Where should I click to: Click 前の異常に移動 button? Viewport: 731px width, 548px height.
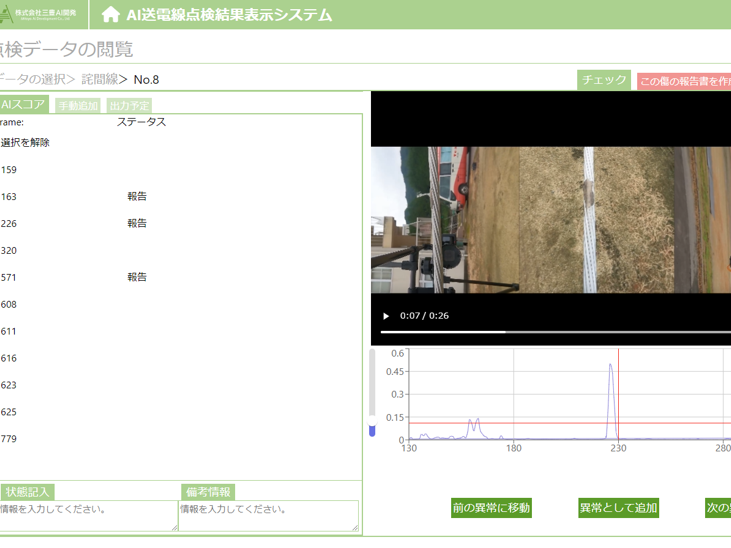click(x=491, y=508)
